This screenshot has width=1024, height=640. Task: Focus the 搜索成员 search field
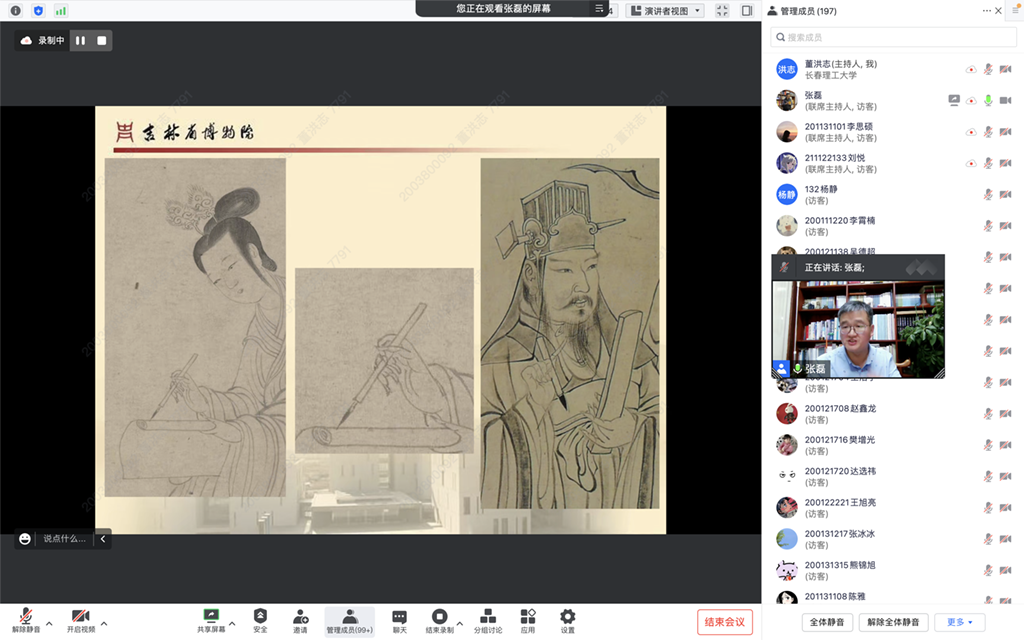tap(893, 37)
